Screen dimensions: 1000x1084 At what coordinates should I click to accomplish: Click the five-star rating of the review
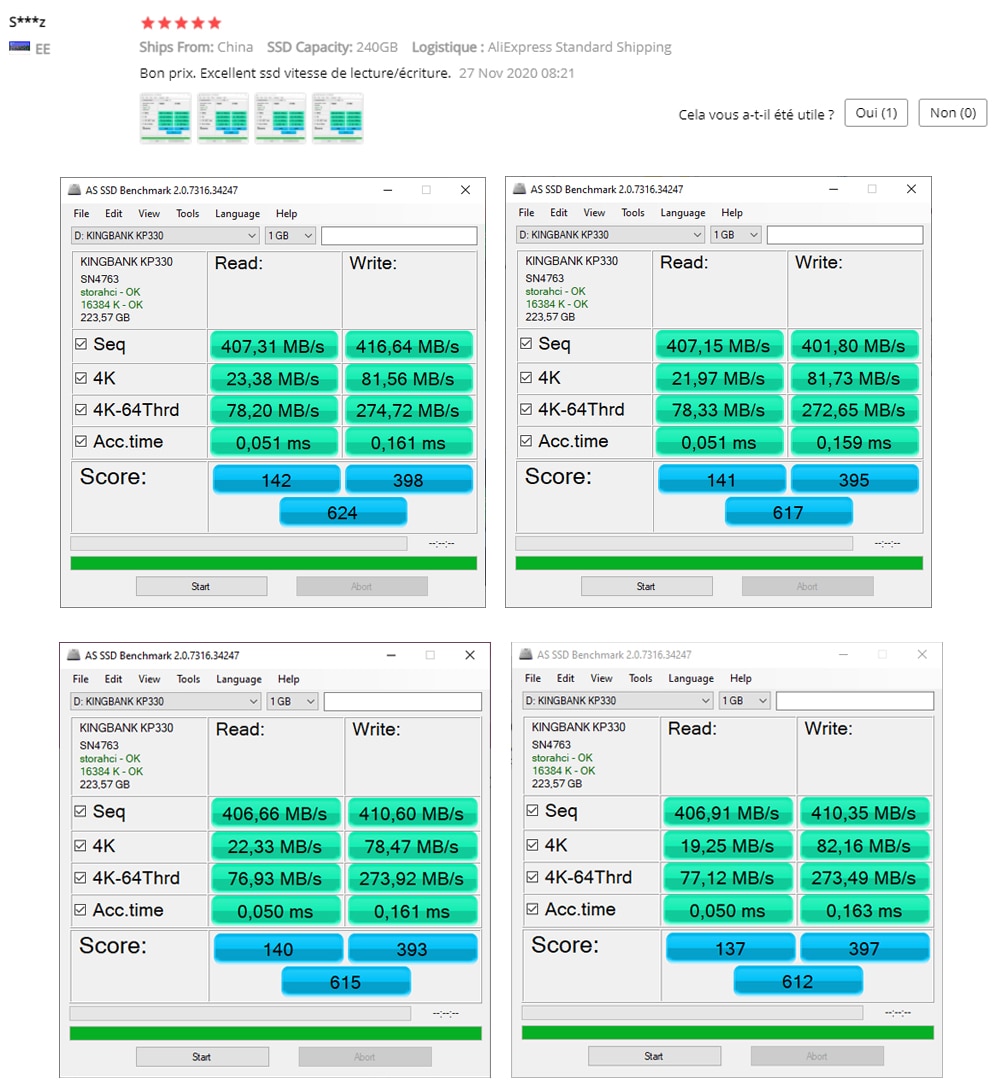pyautogui.click(x=181, y=23)
